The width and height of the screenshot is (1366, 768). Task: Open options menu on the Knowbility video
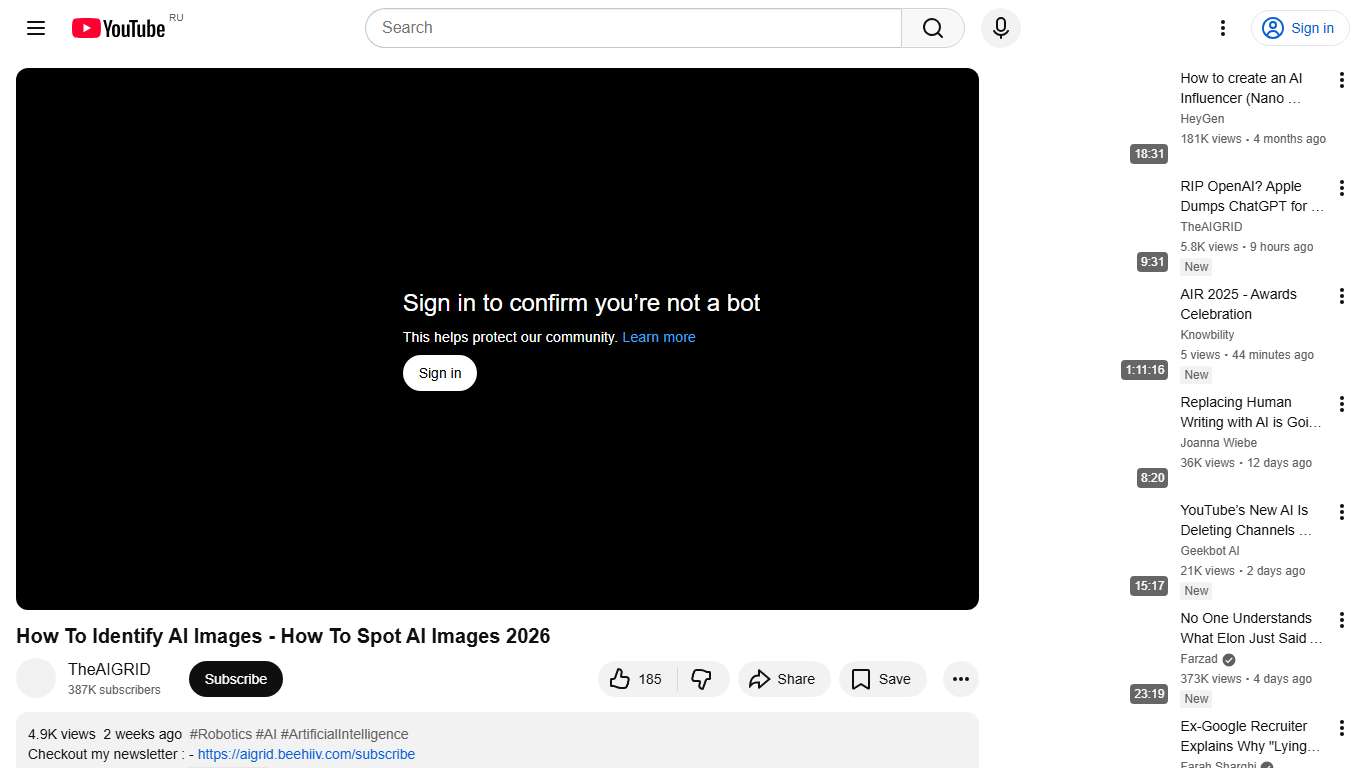click(x=1342, y=295)
